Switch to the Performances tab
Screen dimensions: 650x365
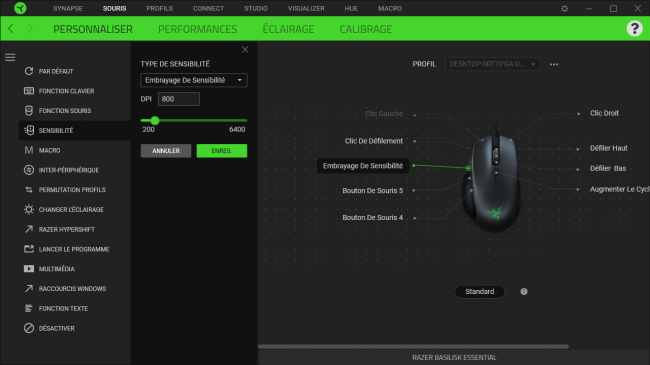(197, 29)
